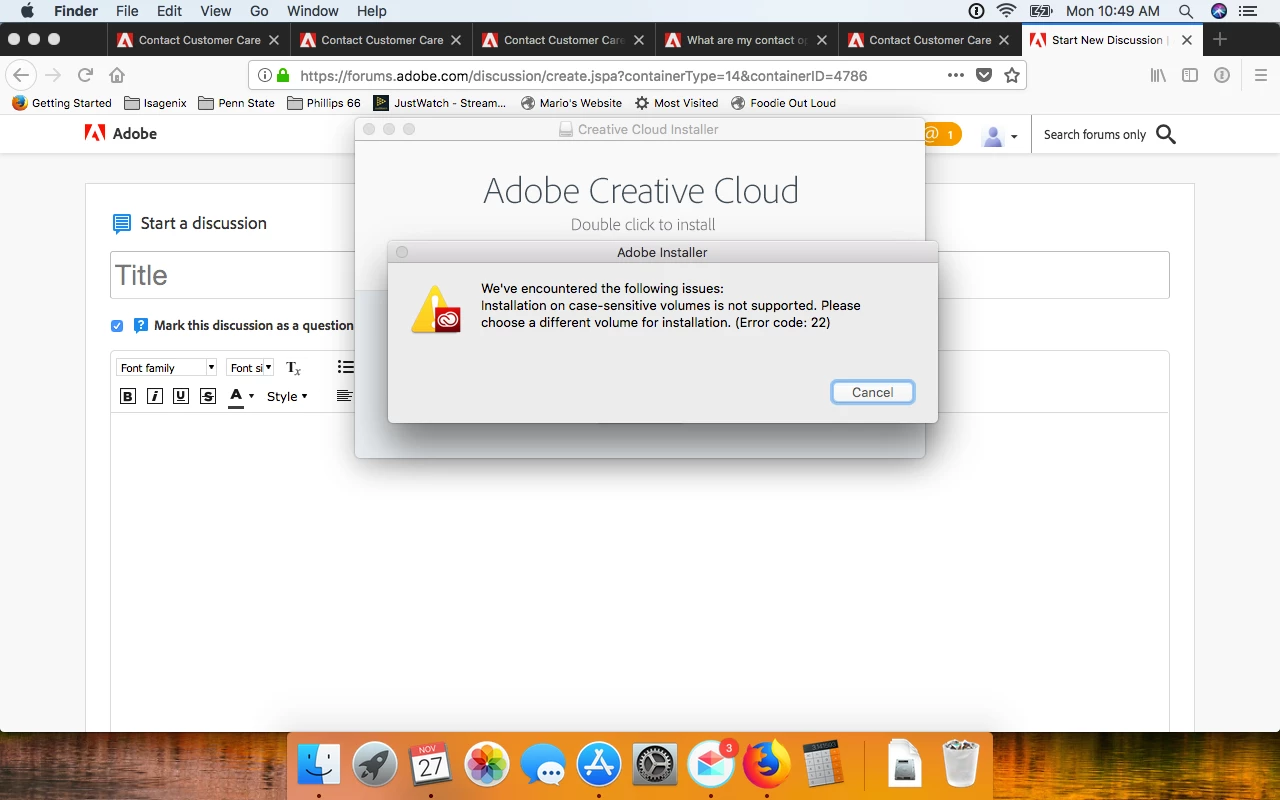Click the Pocket save icon
This screenshot has height=800, width=1280.
coord(984,75)
